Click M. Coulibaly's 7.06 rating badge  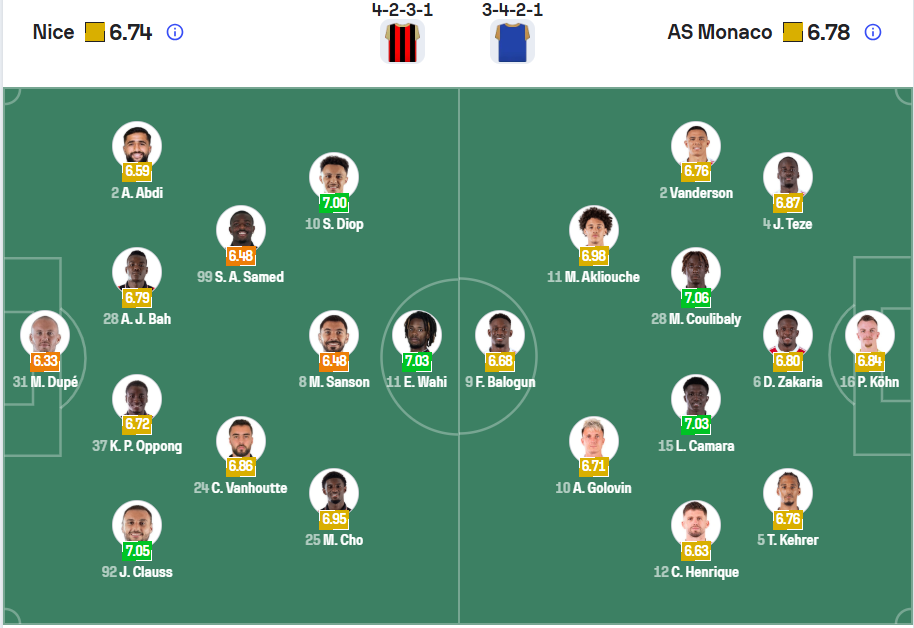696,298
